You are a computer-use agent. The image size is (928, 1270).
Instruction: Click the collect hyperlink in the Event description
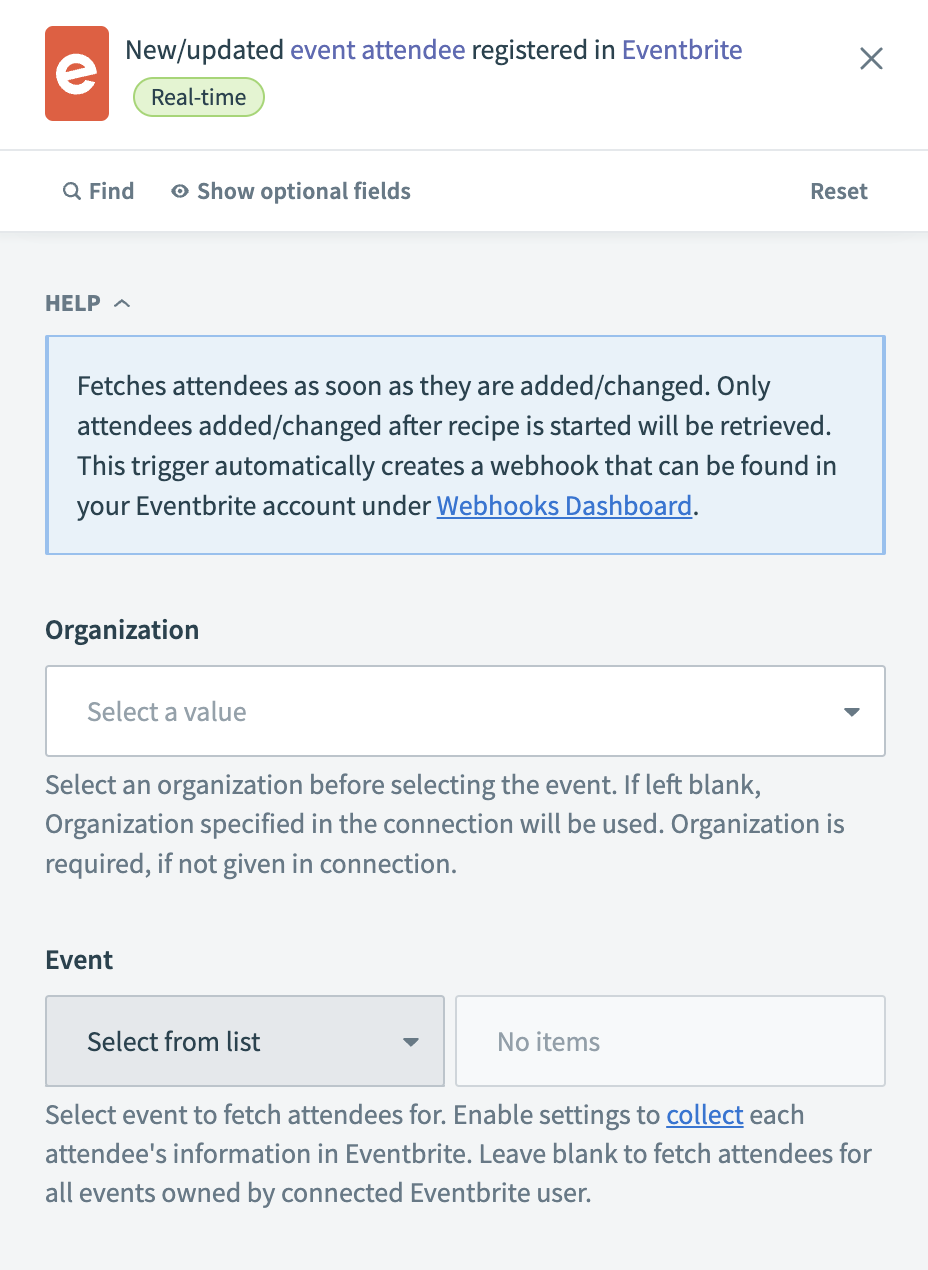(705, 1114)
